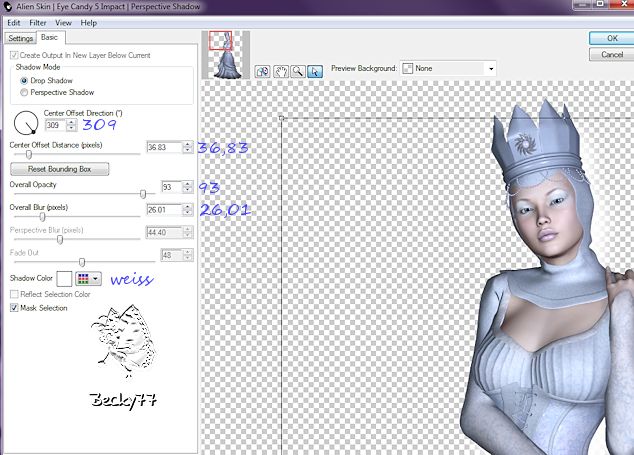634x455 pixels.
Task: Click the Center Offset Direction dial
Action: (26, 123)
